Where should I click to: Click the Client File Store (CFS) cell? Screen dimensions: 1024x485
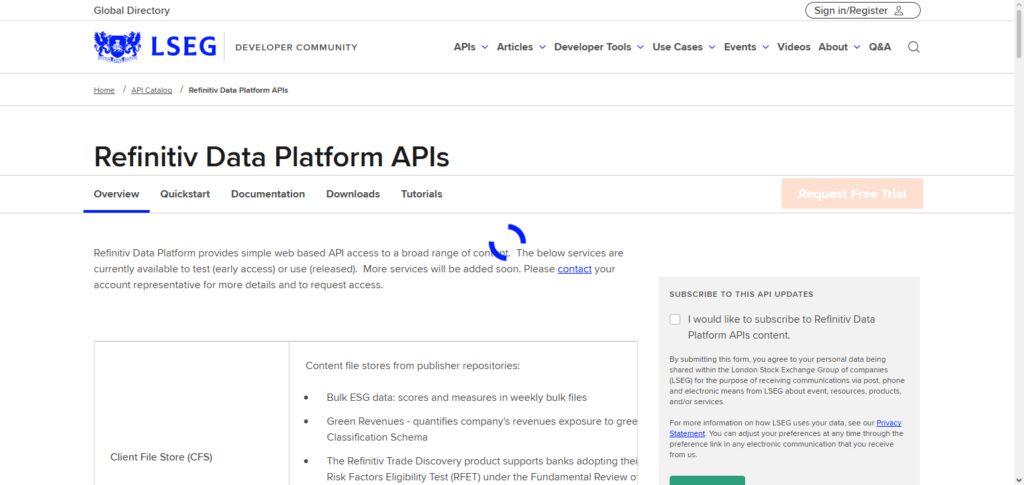pos(161,457)
